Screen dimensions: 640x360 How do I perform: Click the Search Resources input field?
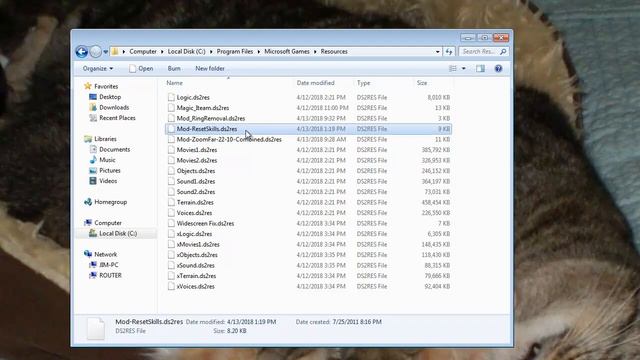pyautogui.click(x=478, y=52)
